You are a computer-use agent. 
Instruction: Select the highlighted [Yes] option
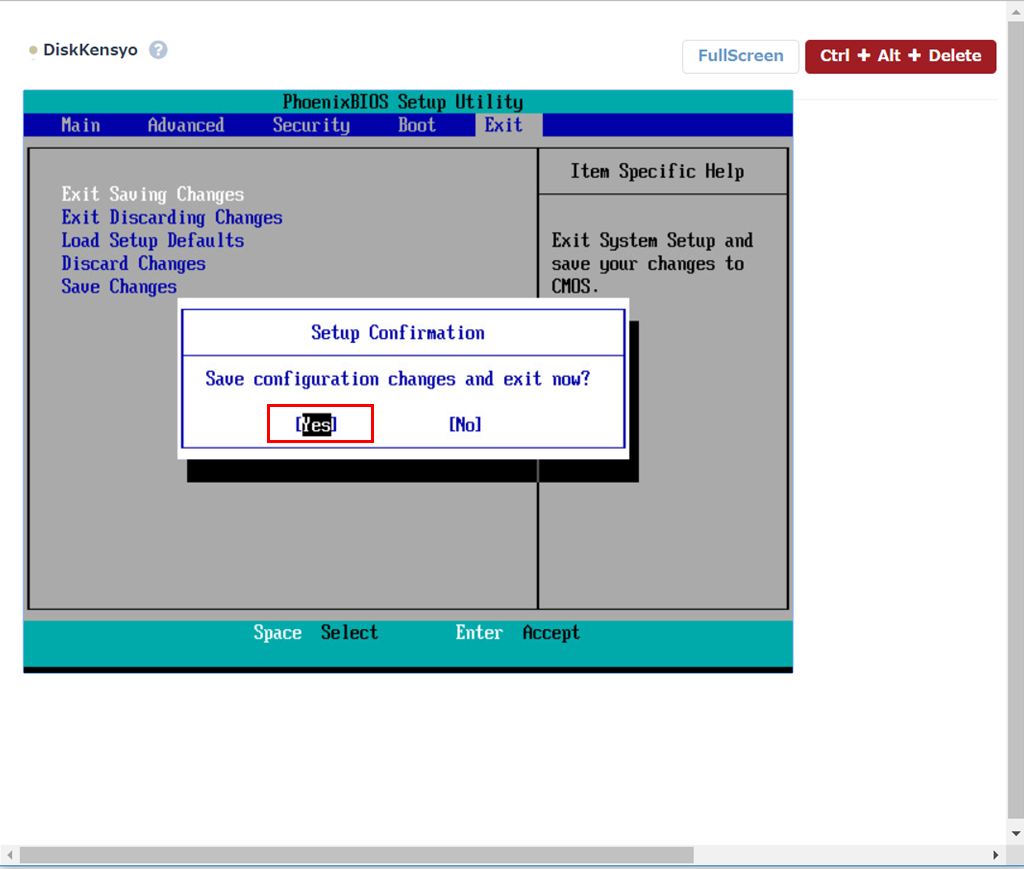coord(316,425)
